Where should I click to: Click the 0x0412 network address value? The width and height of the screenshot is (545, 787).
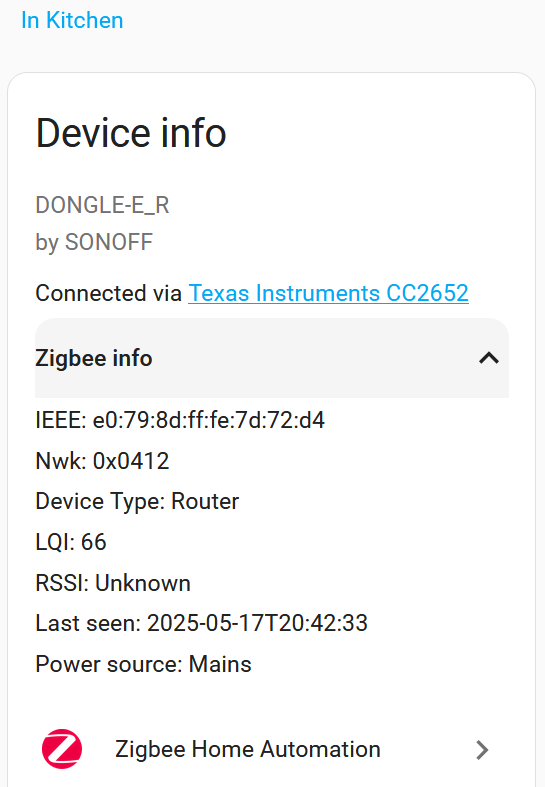131,461
